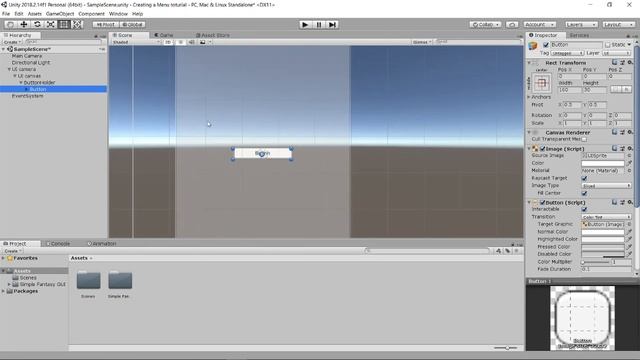Open Rect Transform gear menu
This screenshot has width=640, height=360.
630,62
